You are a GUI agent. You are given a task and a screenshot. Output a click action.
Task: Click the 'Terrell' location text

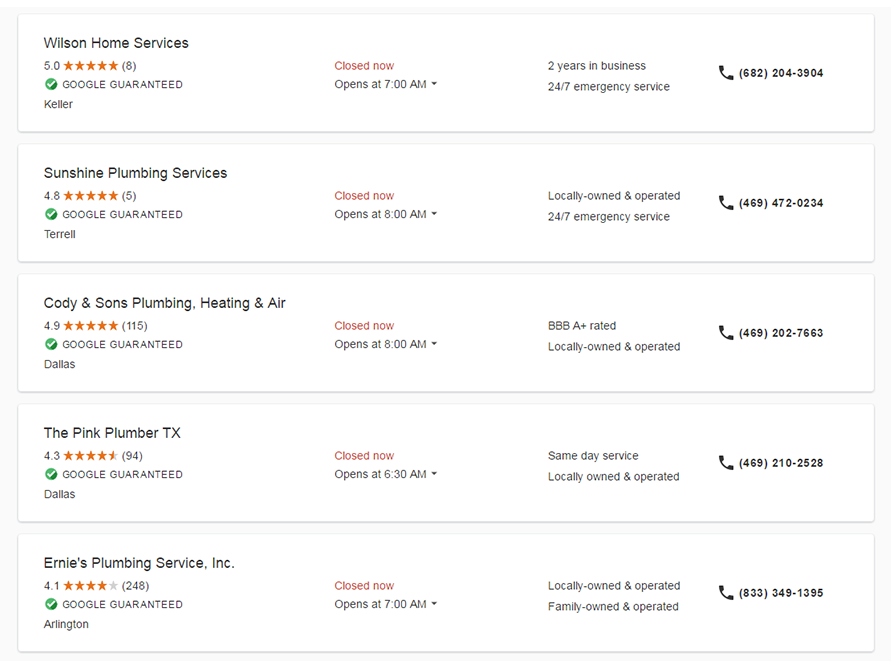(60, 234)
